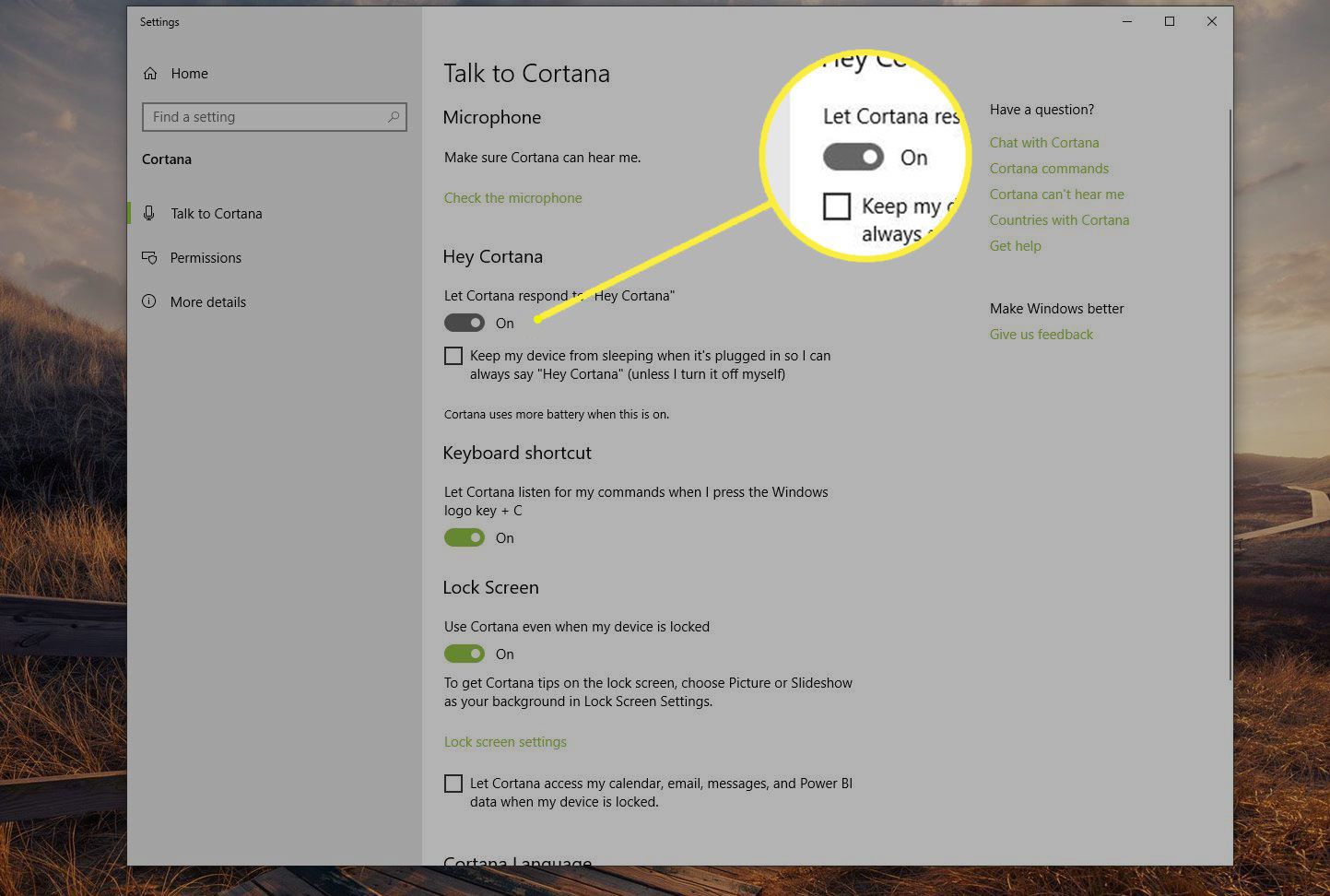This screenshot has height=896, width=1330.
Task: Open Countries with Cortana link
Action: click(x=1059, y=220)
